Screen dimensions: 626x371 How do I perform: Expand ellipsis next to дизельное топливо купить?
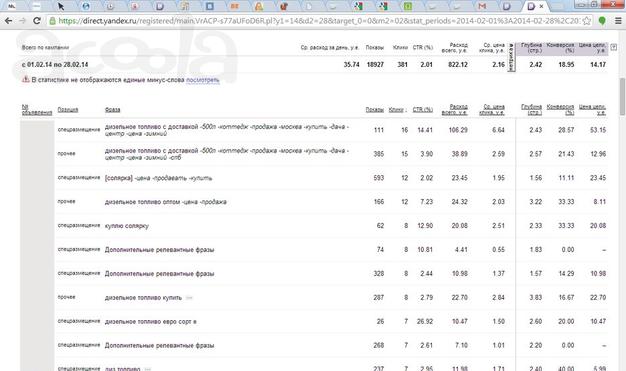[x=189, y=298]
